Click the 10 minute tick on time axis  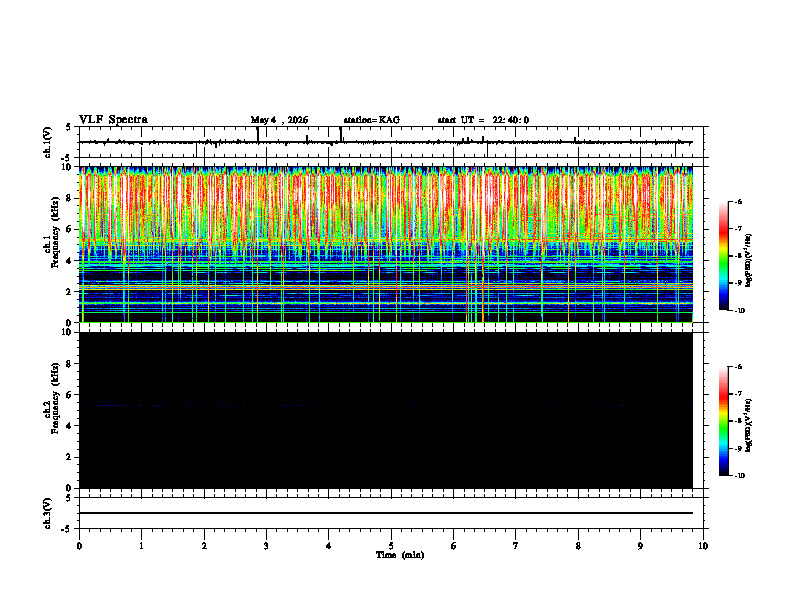pos(703,546)
